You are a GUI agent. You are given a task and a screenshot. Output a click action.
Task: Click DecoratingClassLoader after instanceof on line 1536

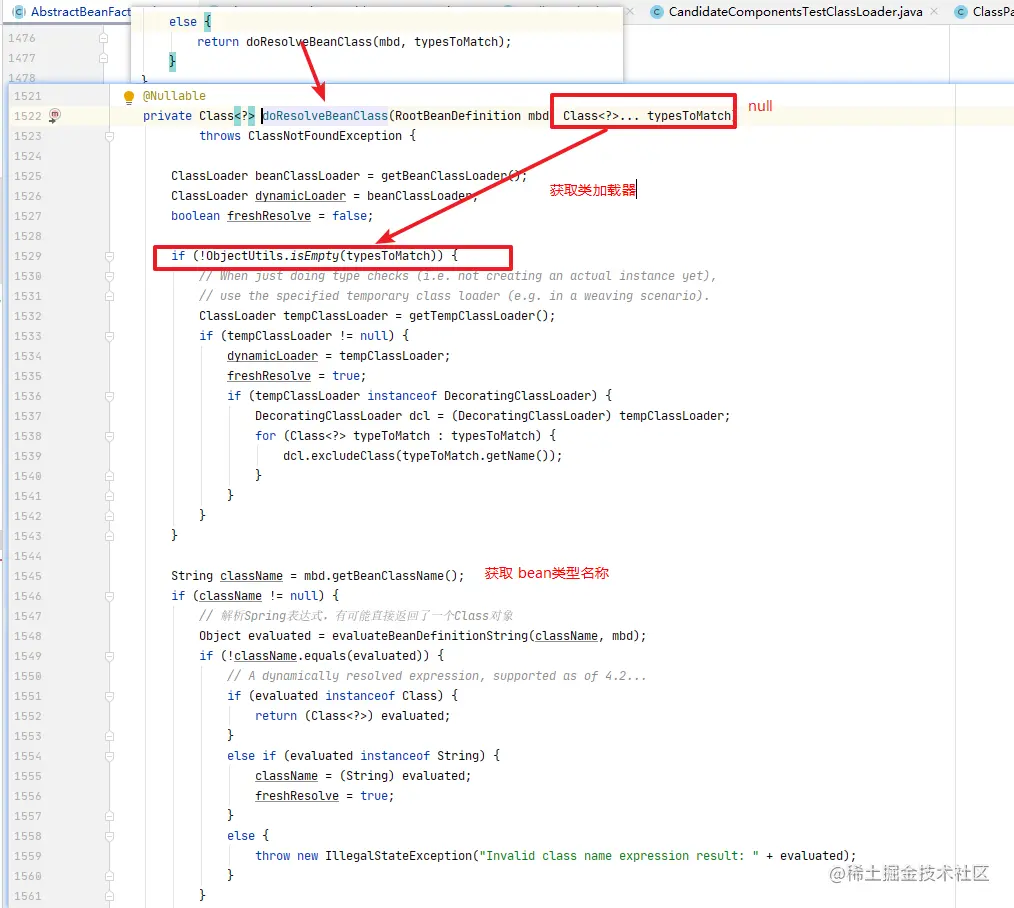click(517, 396)
